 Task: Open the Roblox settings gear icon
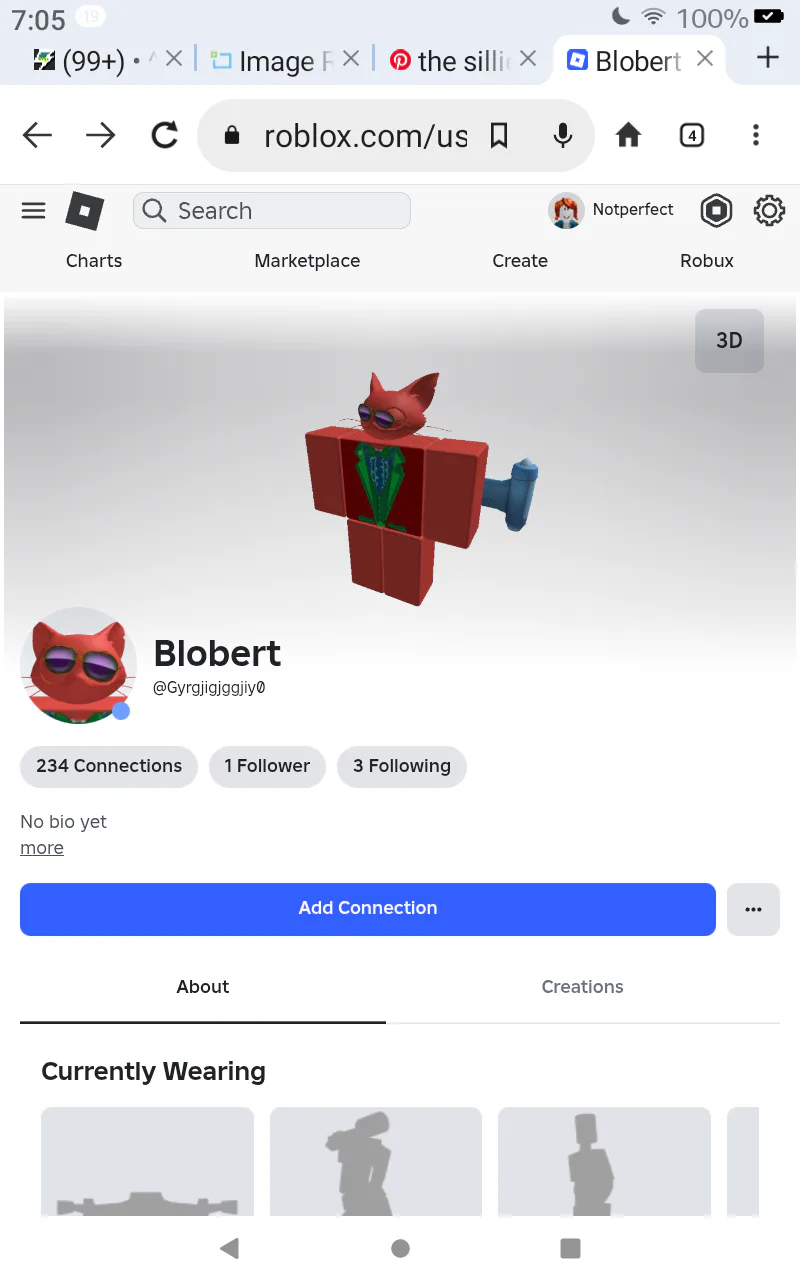(769, 210)
